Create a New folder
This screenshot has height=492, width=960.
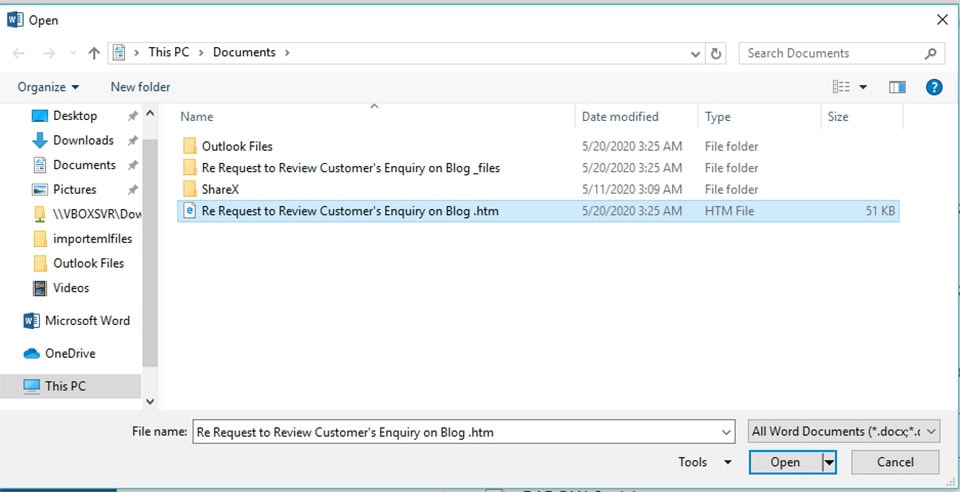pyautogui.click(x=140, y=87)
